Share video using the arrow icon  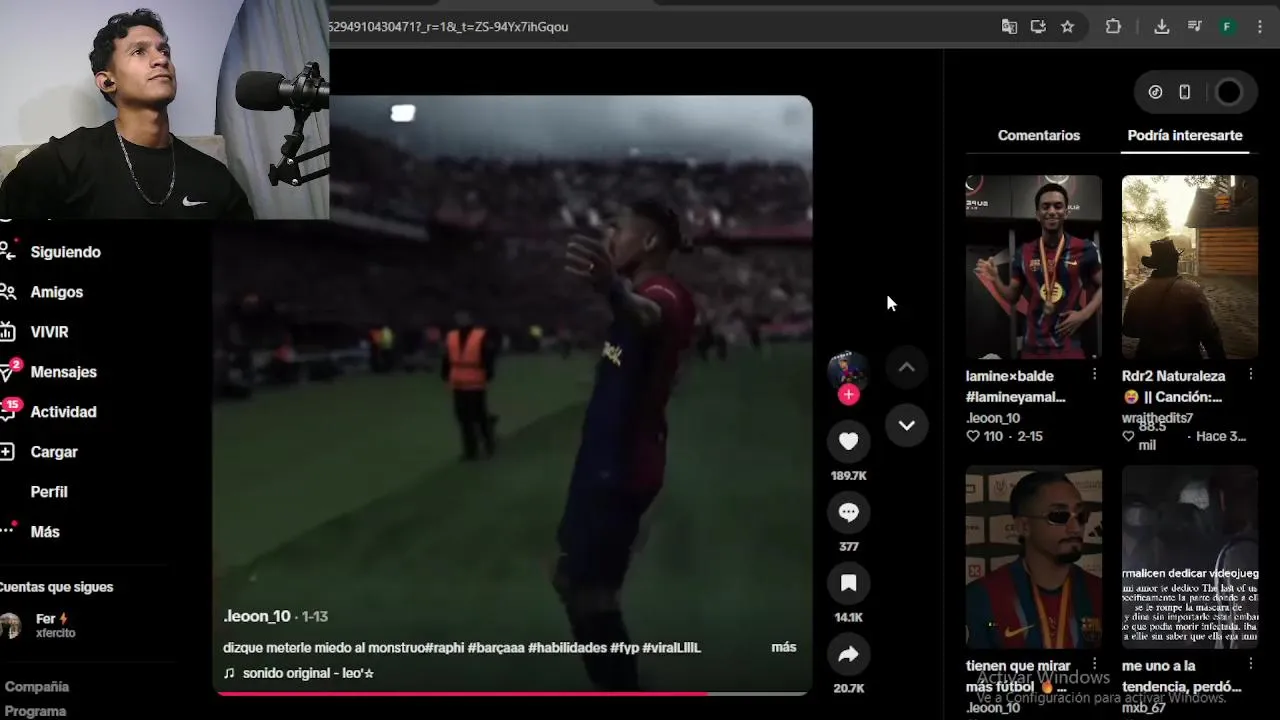click(x=848, y=654)
